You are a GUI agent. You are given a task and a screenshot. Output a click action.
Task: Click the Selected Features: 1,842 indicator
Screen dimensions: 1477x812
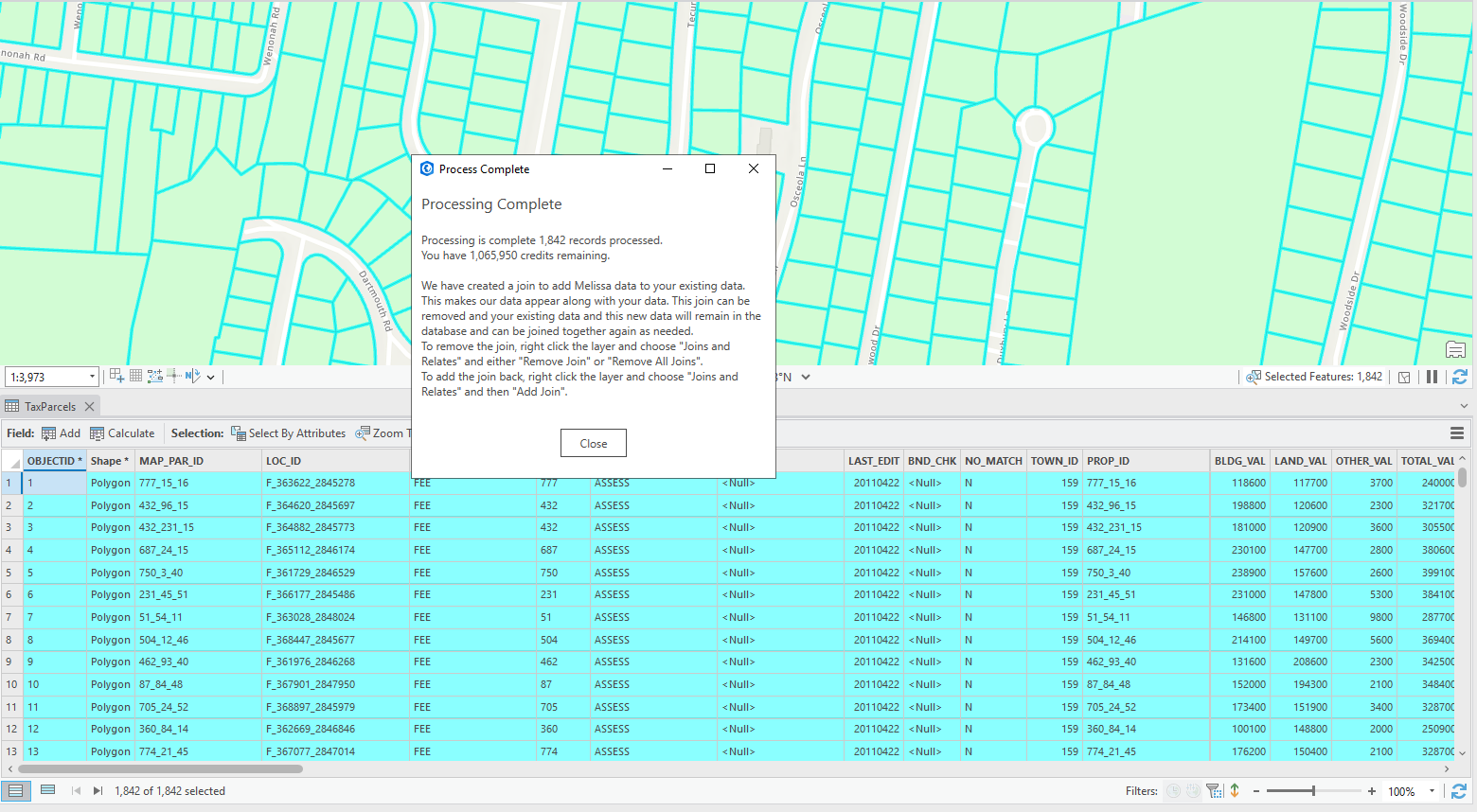tap(1324, 376)
